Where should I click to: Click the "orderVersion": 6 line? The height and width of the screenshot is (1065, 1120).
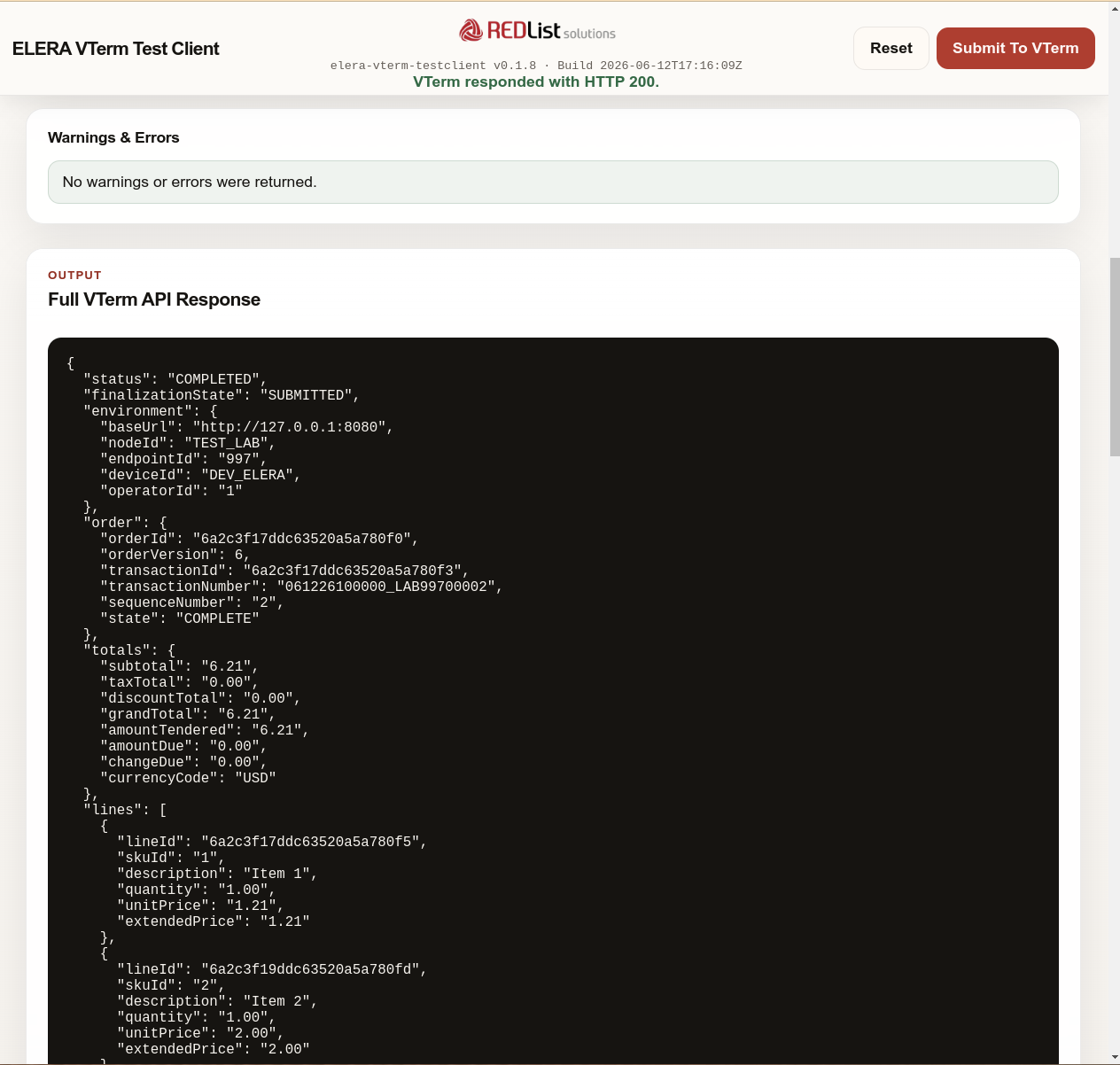point(175,555)
